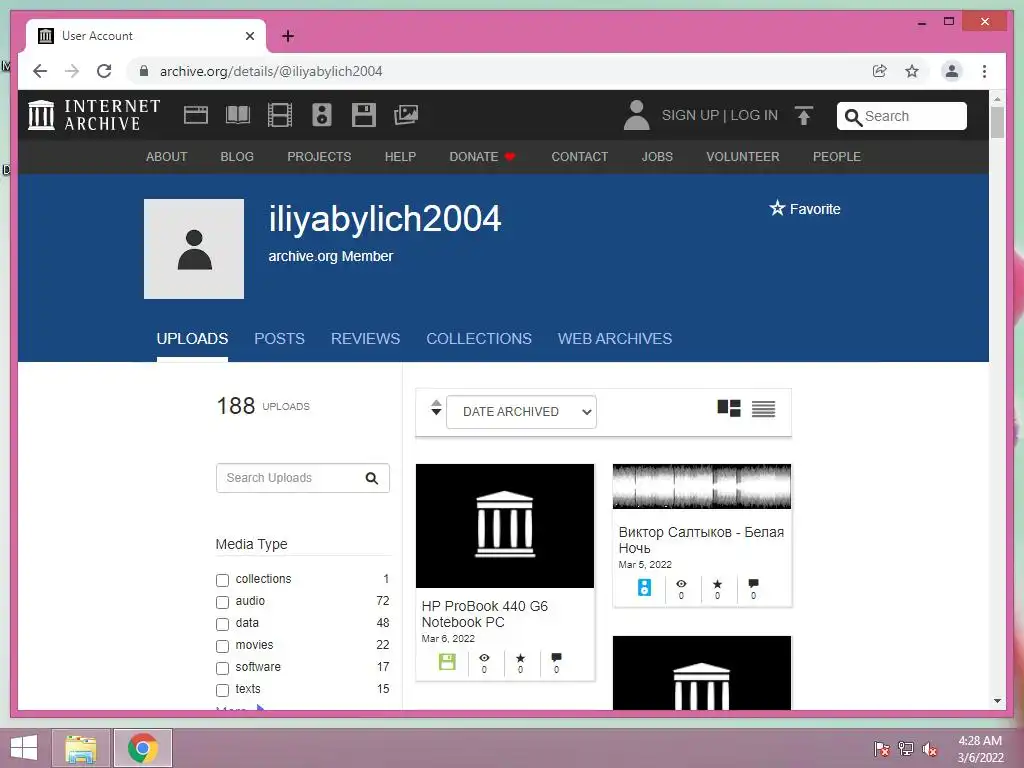Open Chrome profile icon

click(x=952, y=71)
